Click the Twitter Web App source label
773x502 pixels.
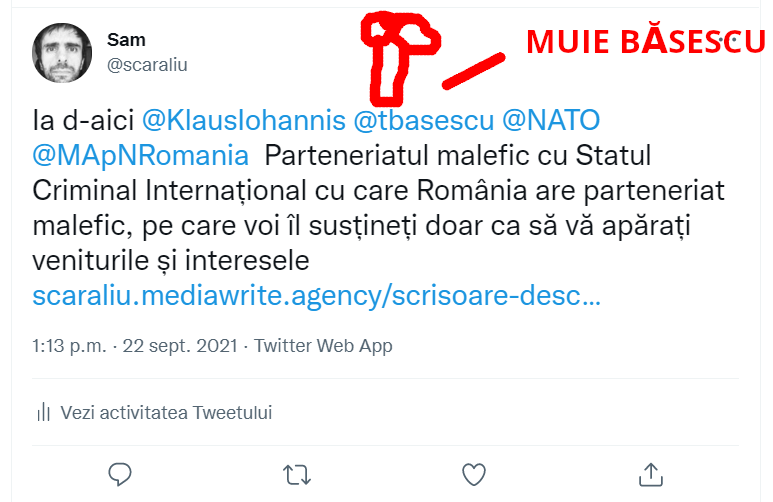click(323, 346)
